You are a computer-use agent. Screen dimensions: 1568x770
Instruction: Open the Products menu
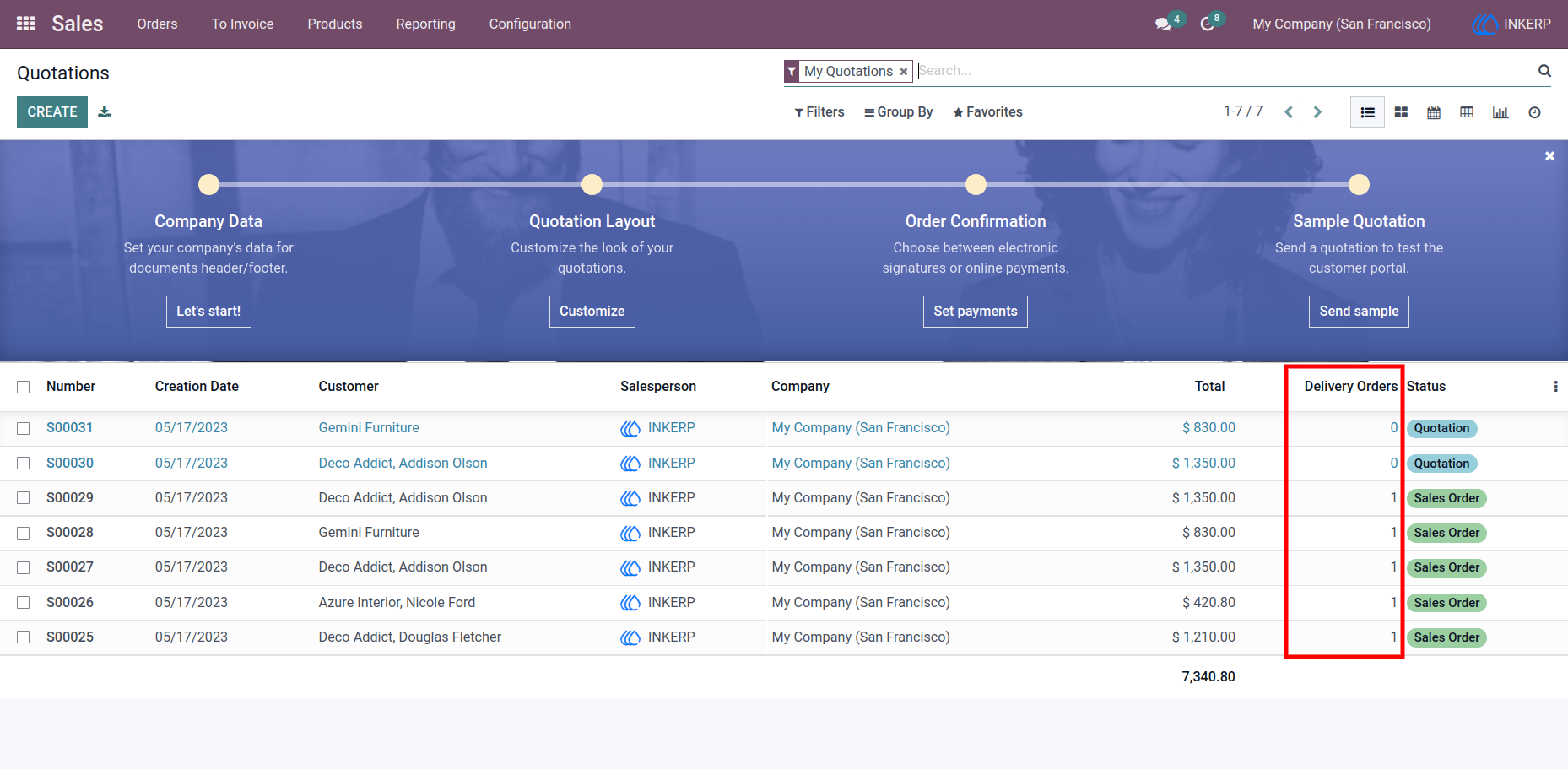tap(335, 24)
